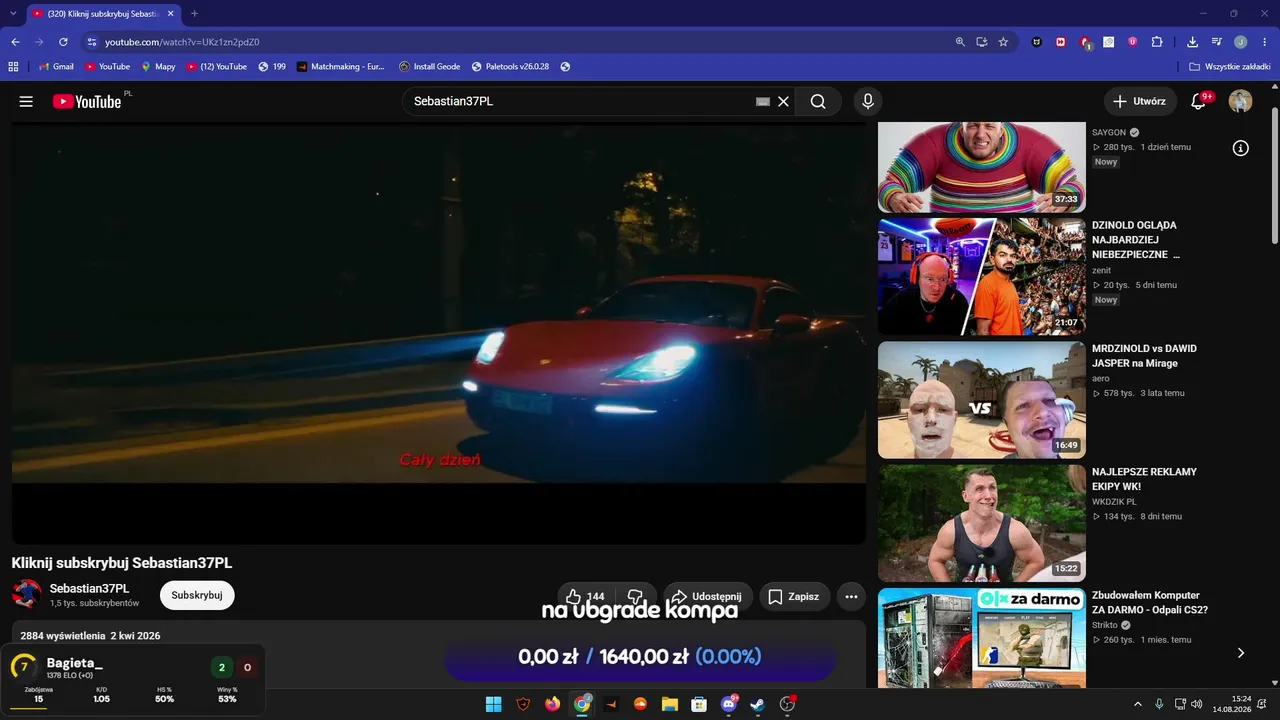Open the 199 bookmark

[x=272, y=67]
